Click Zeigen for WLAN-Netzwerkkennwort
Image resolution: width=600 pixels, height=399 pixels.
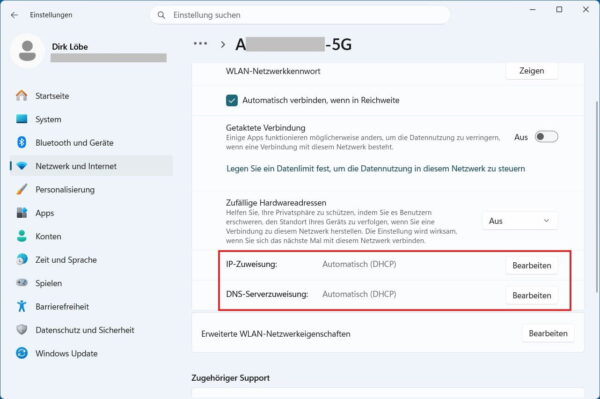pyautogui.click(x=532, y=71)
